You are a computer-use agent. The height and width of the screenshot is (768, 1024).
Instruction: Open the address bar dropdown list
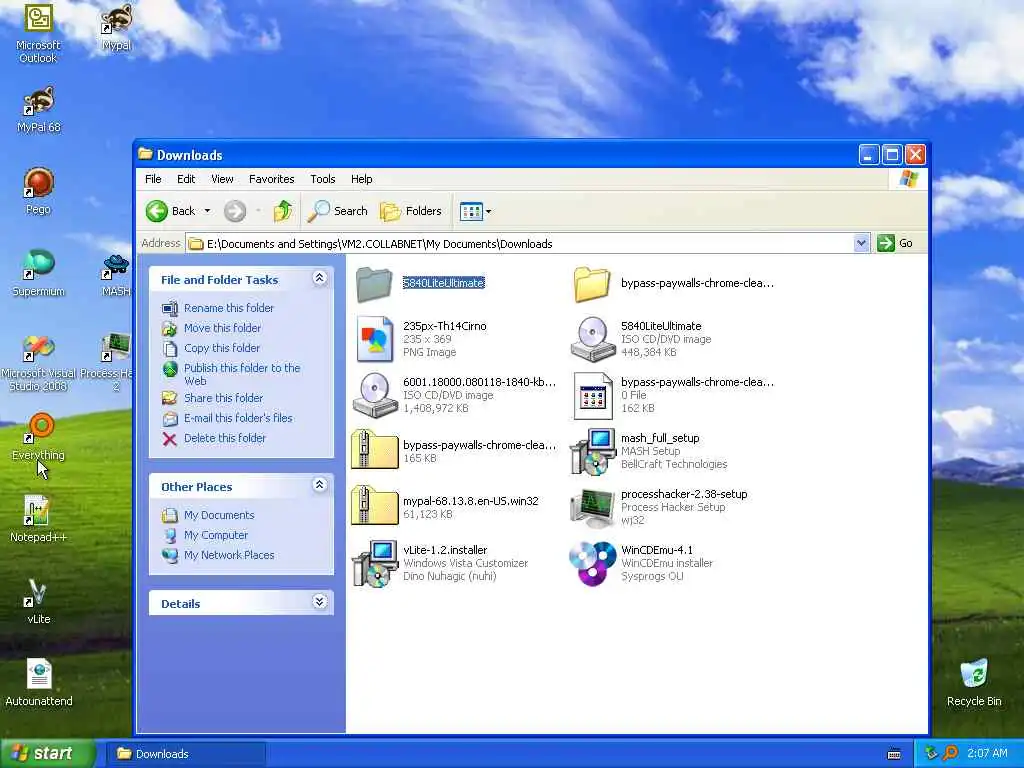(861, 243)
